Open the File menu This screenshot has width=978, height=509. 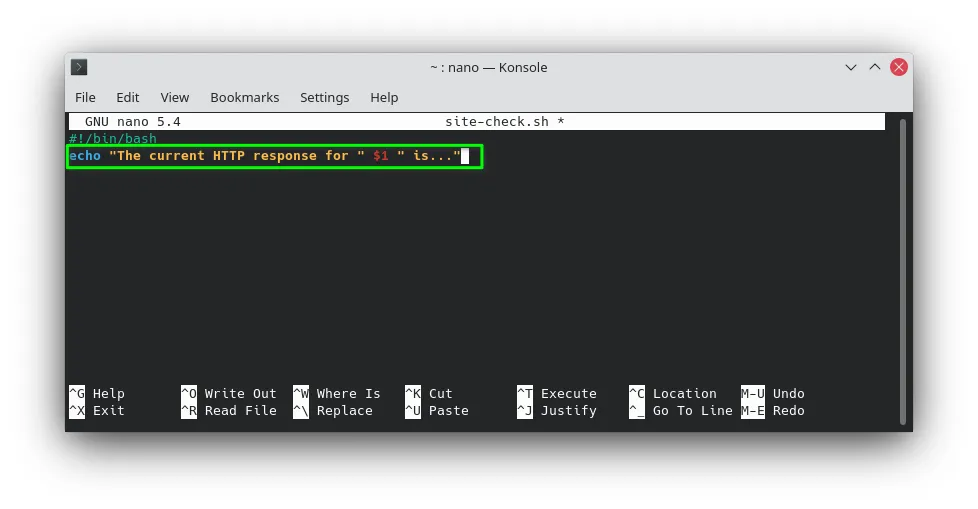[85, 97]
